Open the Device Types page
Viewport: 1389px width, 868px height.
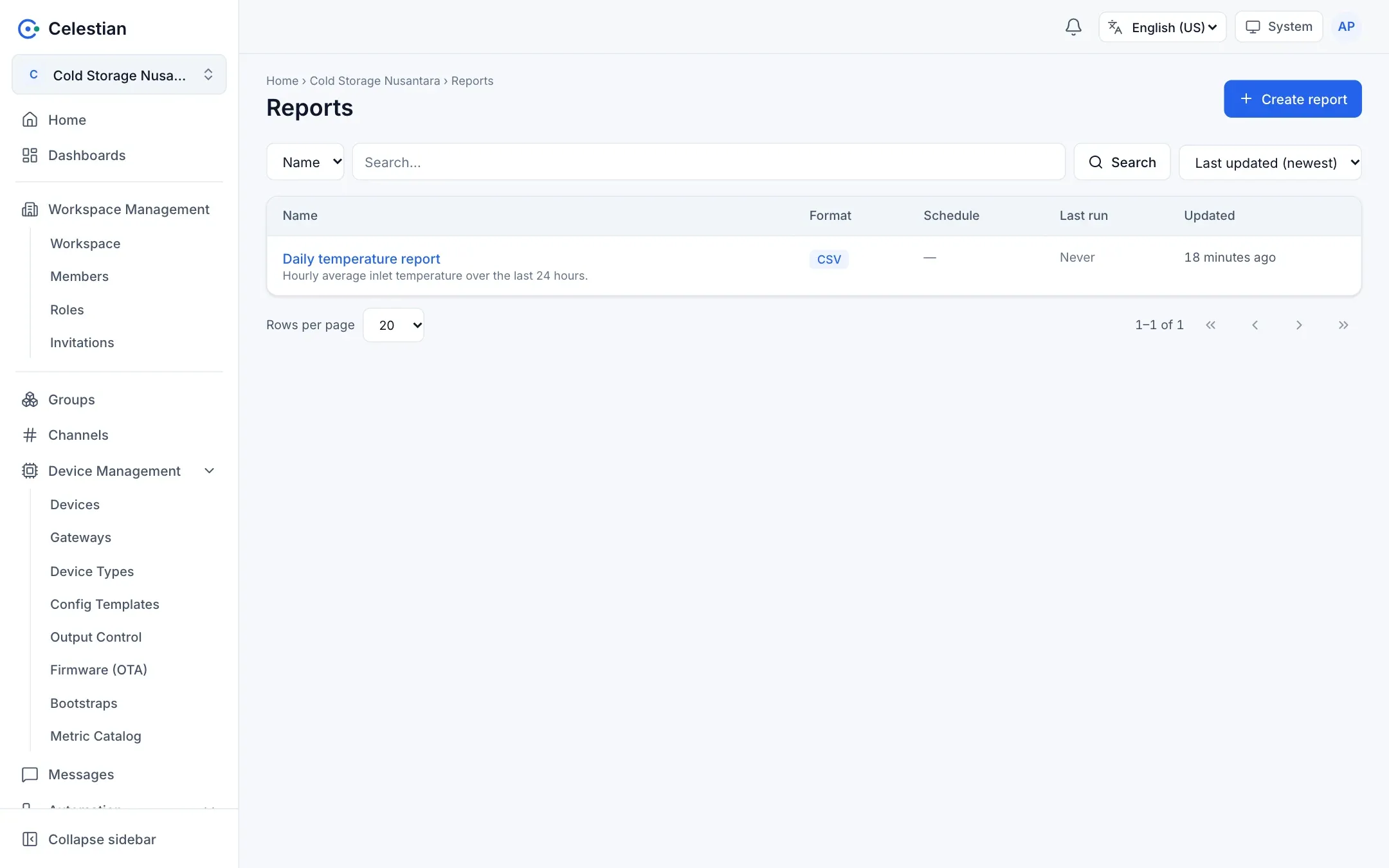[x=92, y=572]
